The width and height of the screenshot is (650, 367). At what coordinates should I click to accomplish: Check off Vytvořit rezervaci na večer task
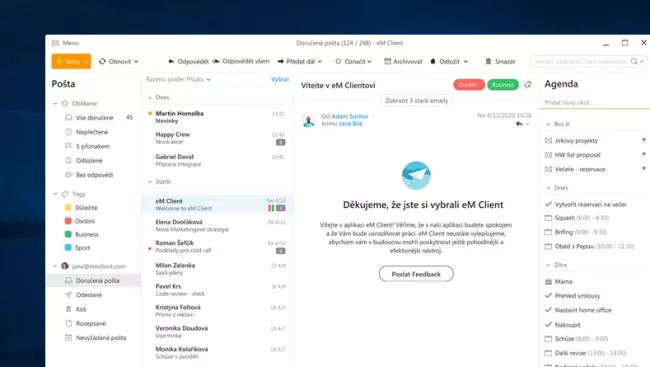[548, 204]
